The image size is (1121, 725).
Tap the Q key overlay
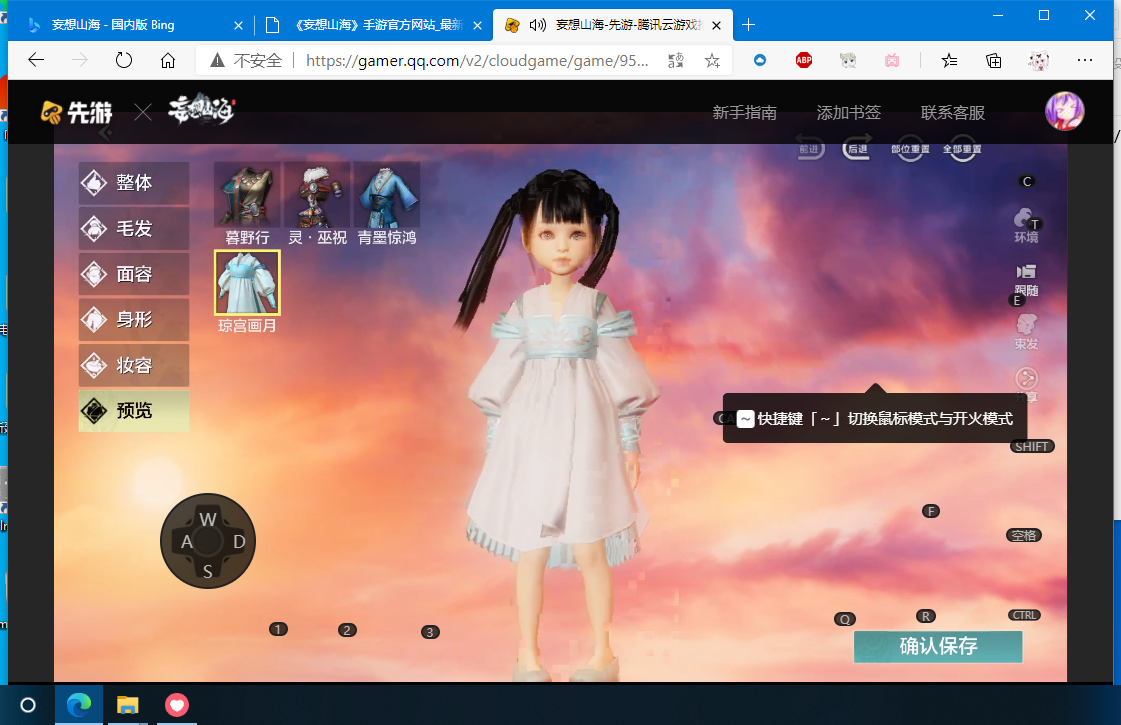click(x=845, y=619)
